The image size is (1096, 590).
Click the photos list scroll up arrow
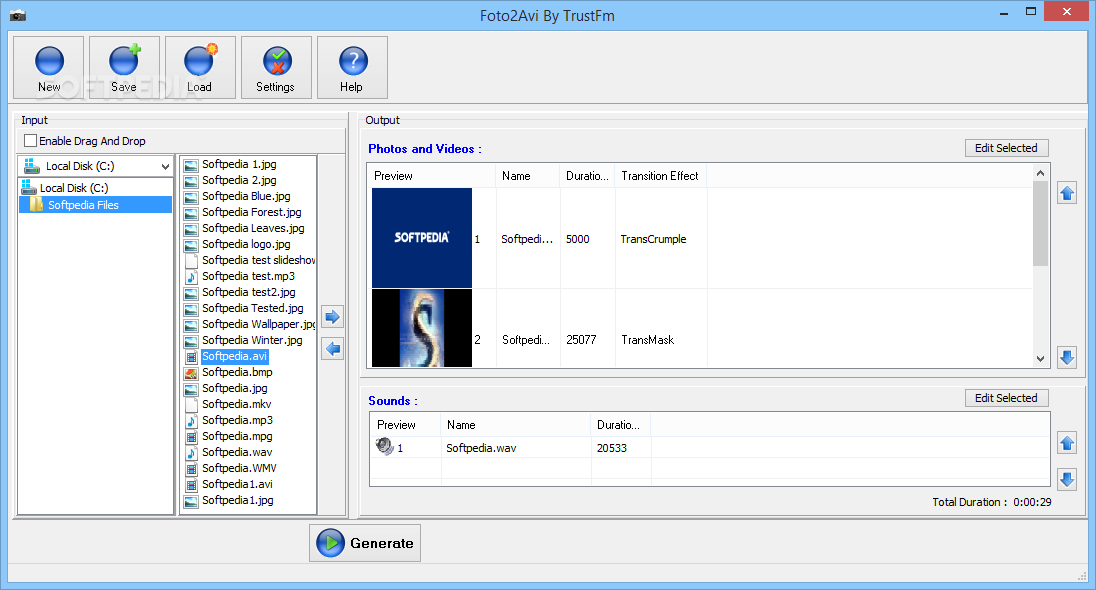pos(1040,173)
